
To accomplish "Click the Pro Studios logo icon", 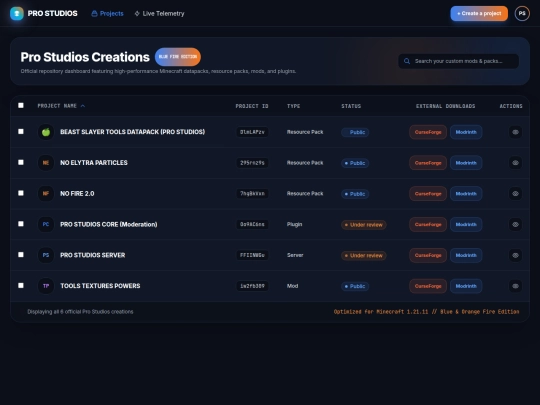I will pyautogui.click(x=17, y=13).
